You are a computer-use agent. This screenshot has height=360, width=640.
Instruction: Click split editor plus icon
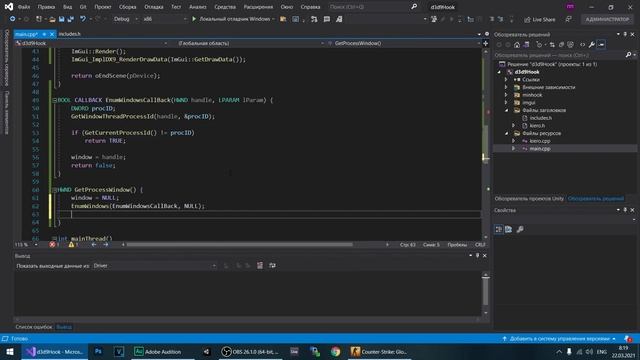[485, 43]
